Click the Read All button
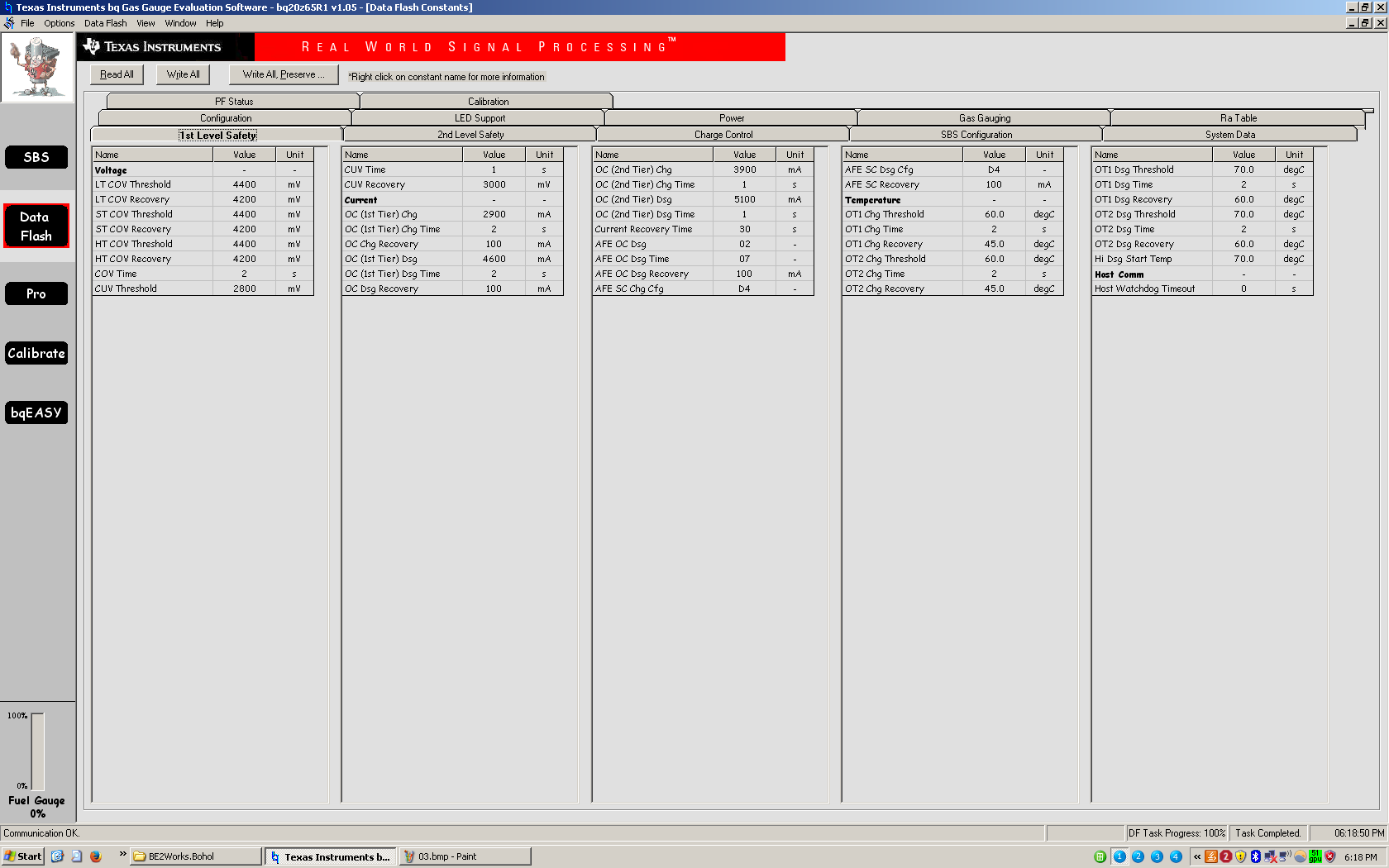The image size is (1389, 868). 117,74
